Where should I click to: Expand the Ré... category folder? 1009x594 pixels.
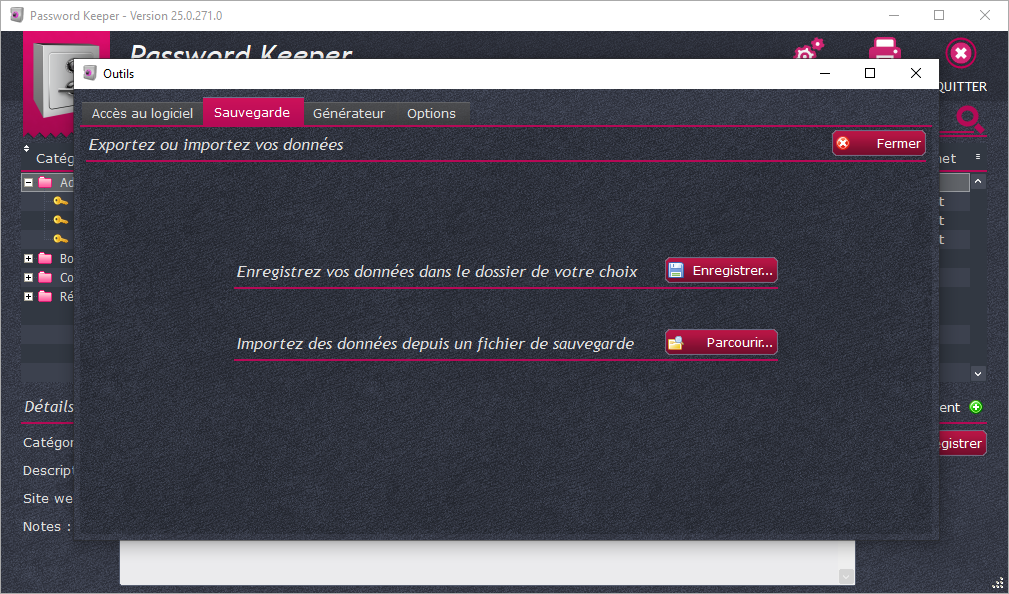28,297
